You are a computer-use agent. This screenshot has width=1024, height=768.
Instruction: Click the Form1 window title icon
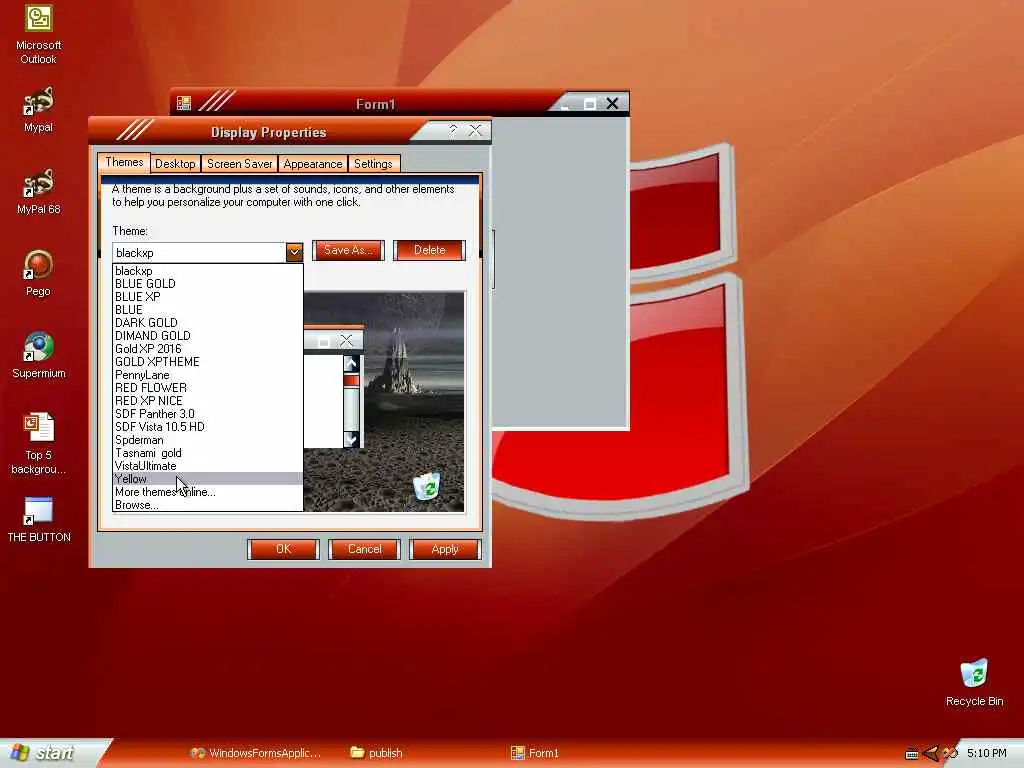click(x=184, y=103)
